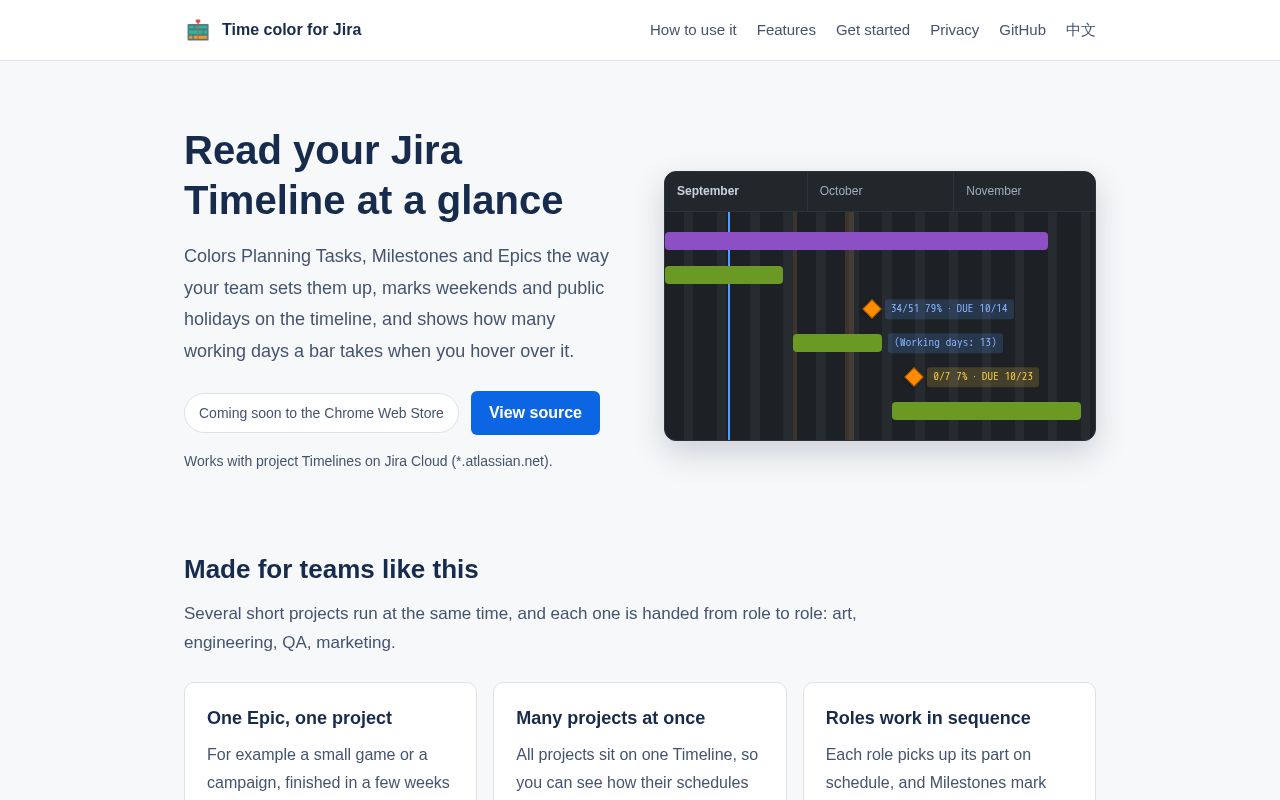The width and height of the screenshot is (1280, 800).
Task: Open the Privacy nav link
Action: point(954,30)
